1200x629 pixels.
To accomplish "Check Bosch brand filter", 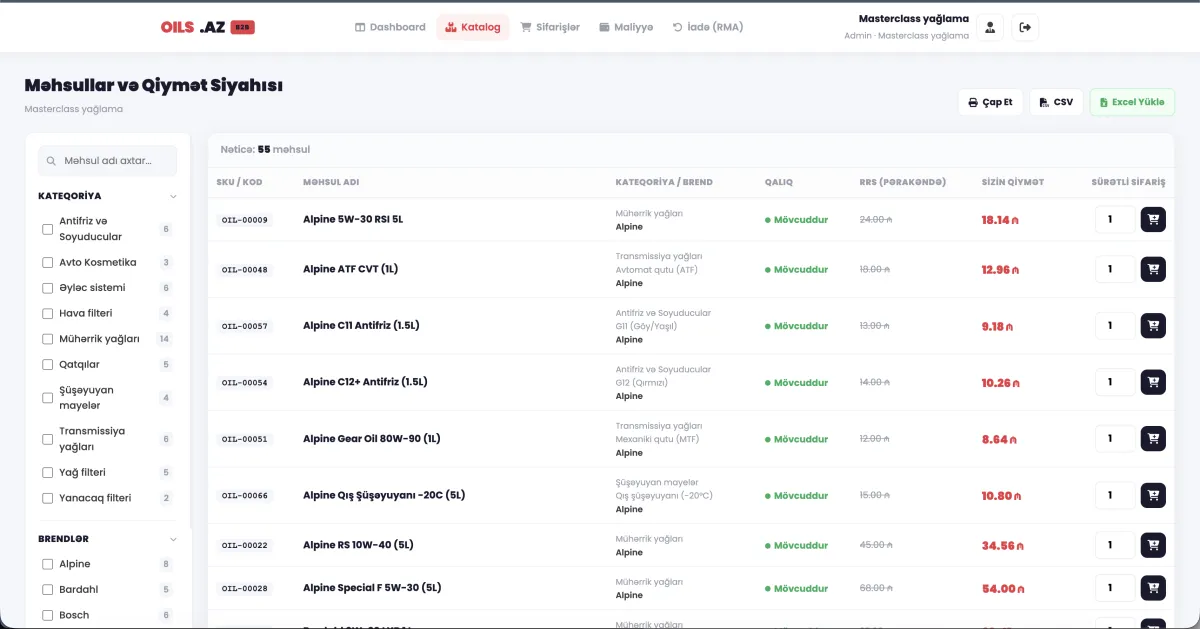I will point(47,615).
